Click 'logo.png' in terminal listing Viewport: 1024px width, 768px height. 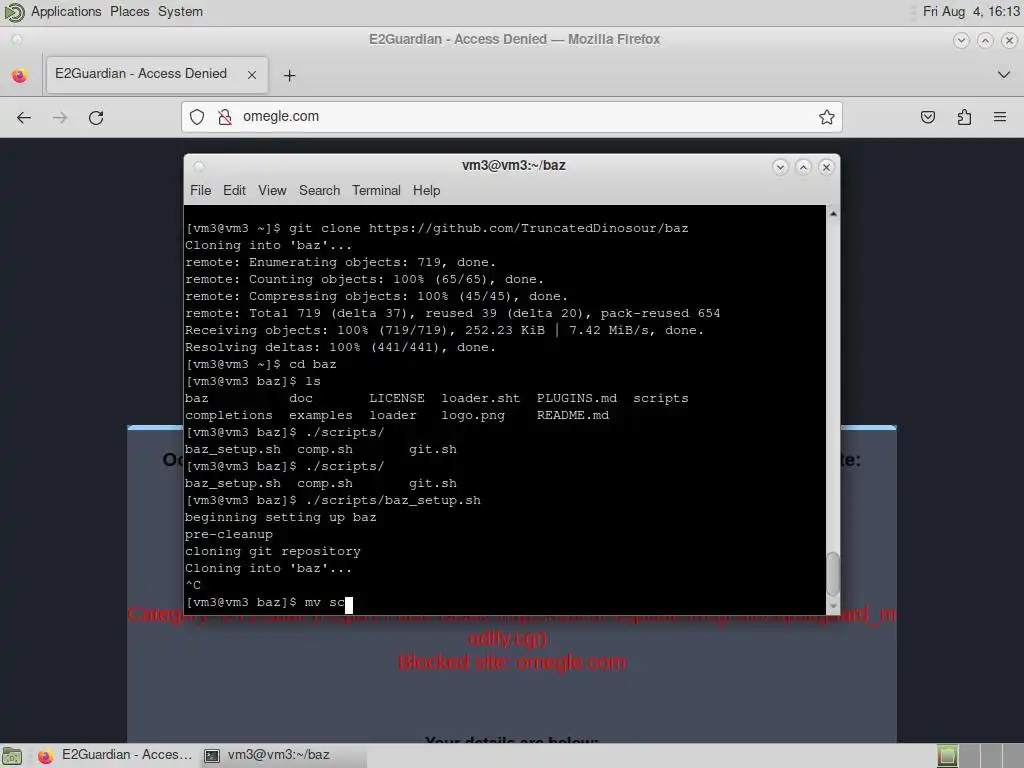click(473, 415)
